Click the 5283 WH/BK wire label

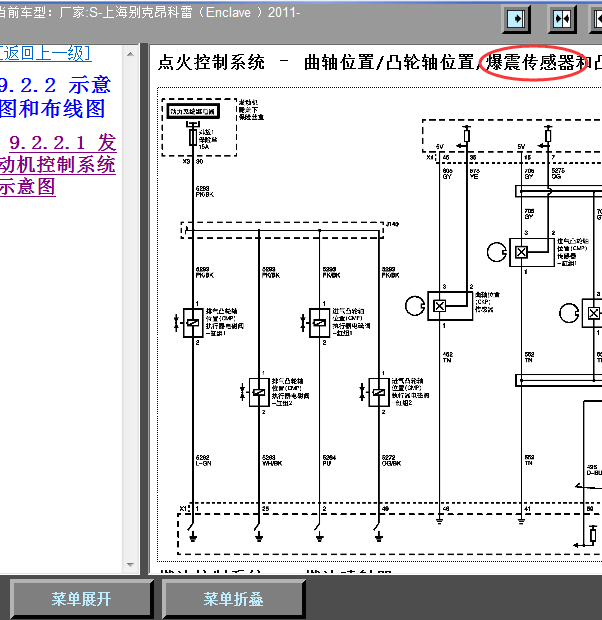tap(272, 460)
